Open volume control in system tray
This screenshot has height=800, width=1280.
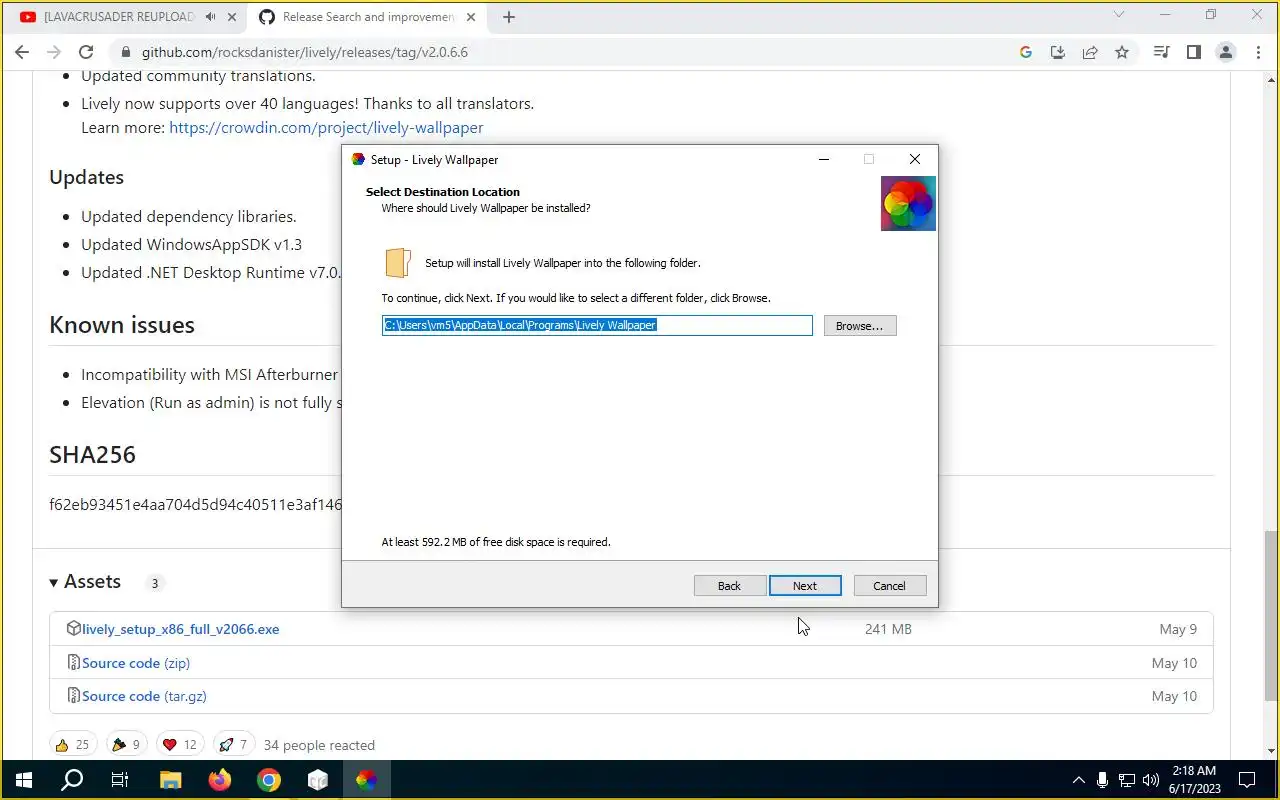1151,780
